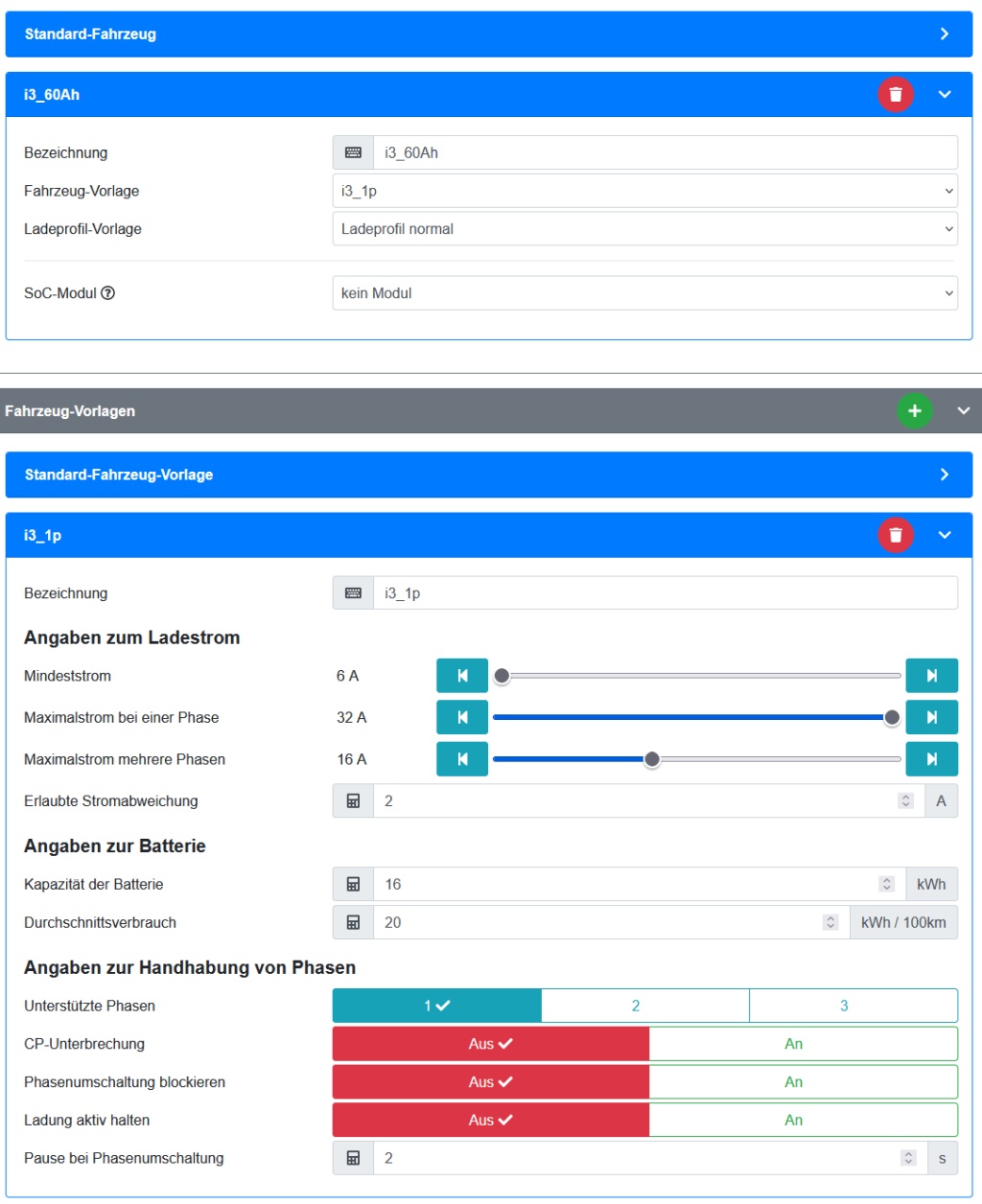This screenshot has width=982, height=1204.
Task: Click the Standard-Fahrzeug-Vorlage header title
Action: click(119, 475)
